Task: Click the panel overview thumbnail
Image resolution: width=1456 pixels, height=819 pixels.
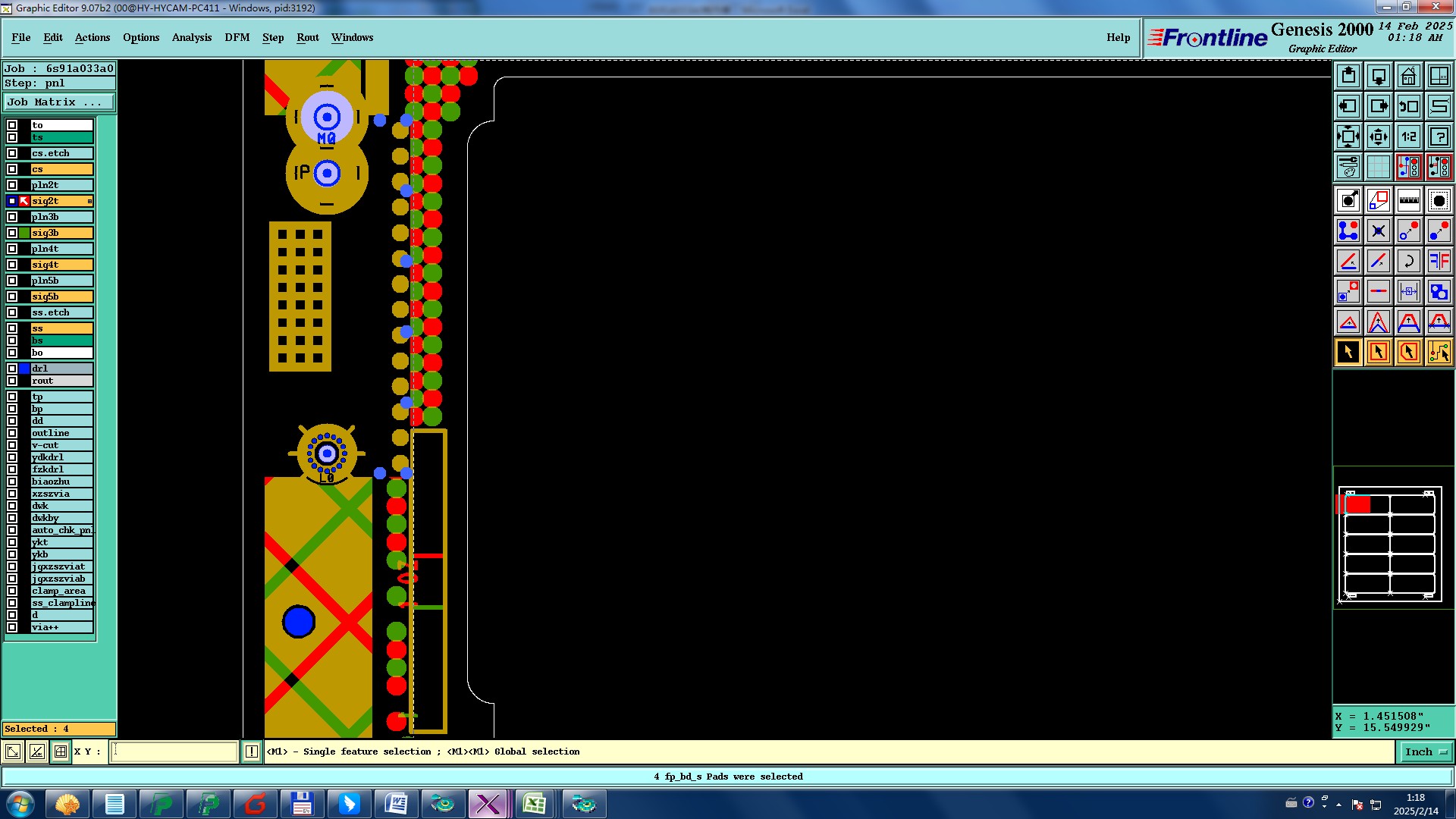Action: (x=1390, y=544)
